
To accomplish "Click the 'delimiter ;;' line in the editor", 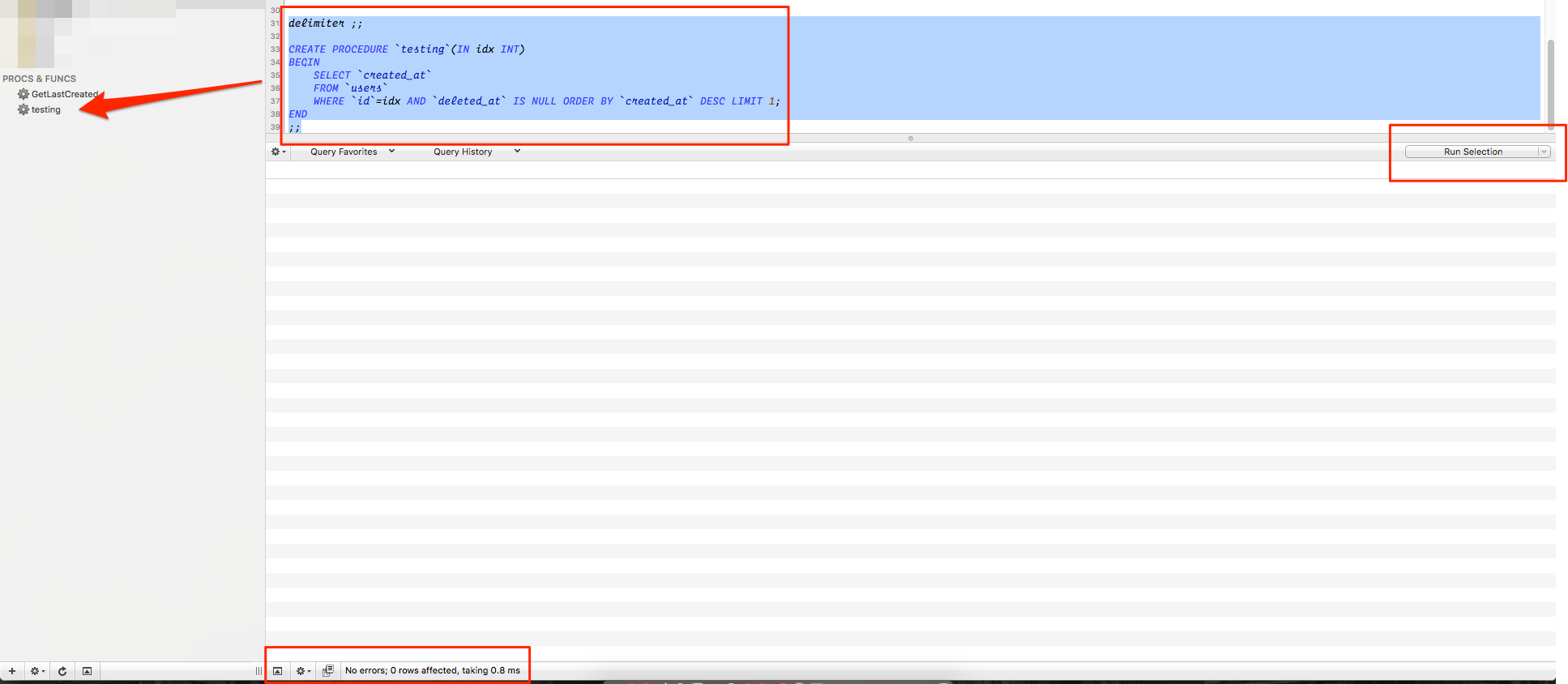I will coord(326,24).
